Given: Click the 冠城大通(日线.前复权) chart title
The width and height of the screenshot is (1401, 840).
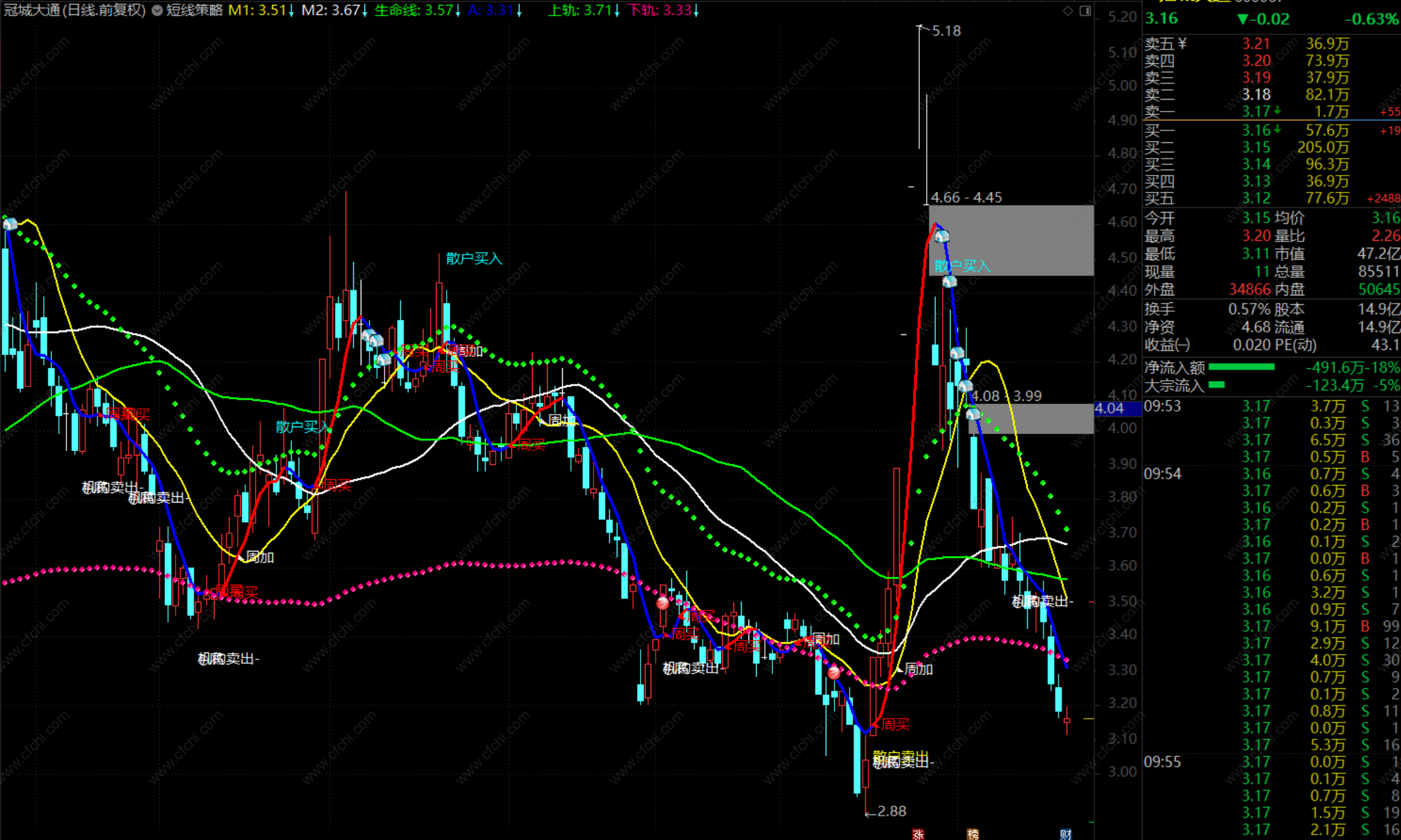Looking at the screenshot, I should coord(74,10).
